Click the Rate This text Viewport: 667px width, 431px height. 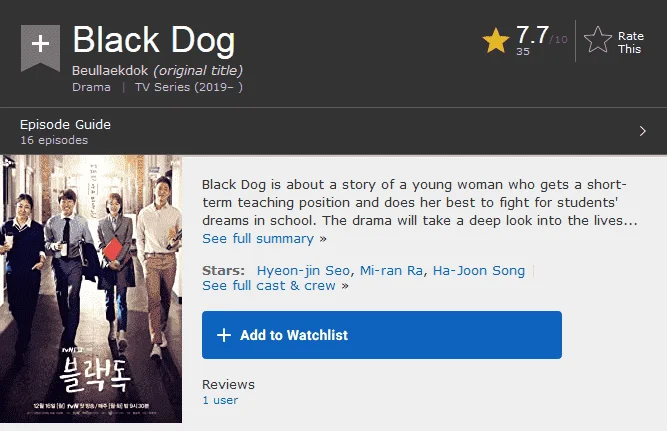(630, 43)
